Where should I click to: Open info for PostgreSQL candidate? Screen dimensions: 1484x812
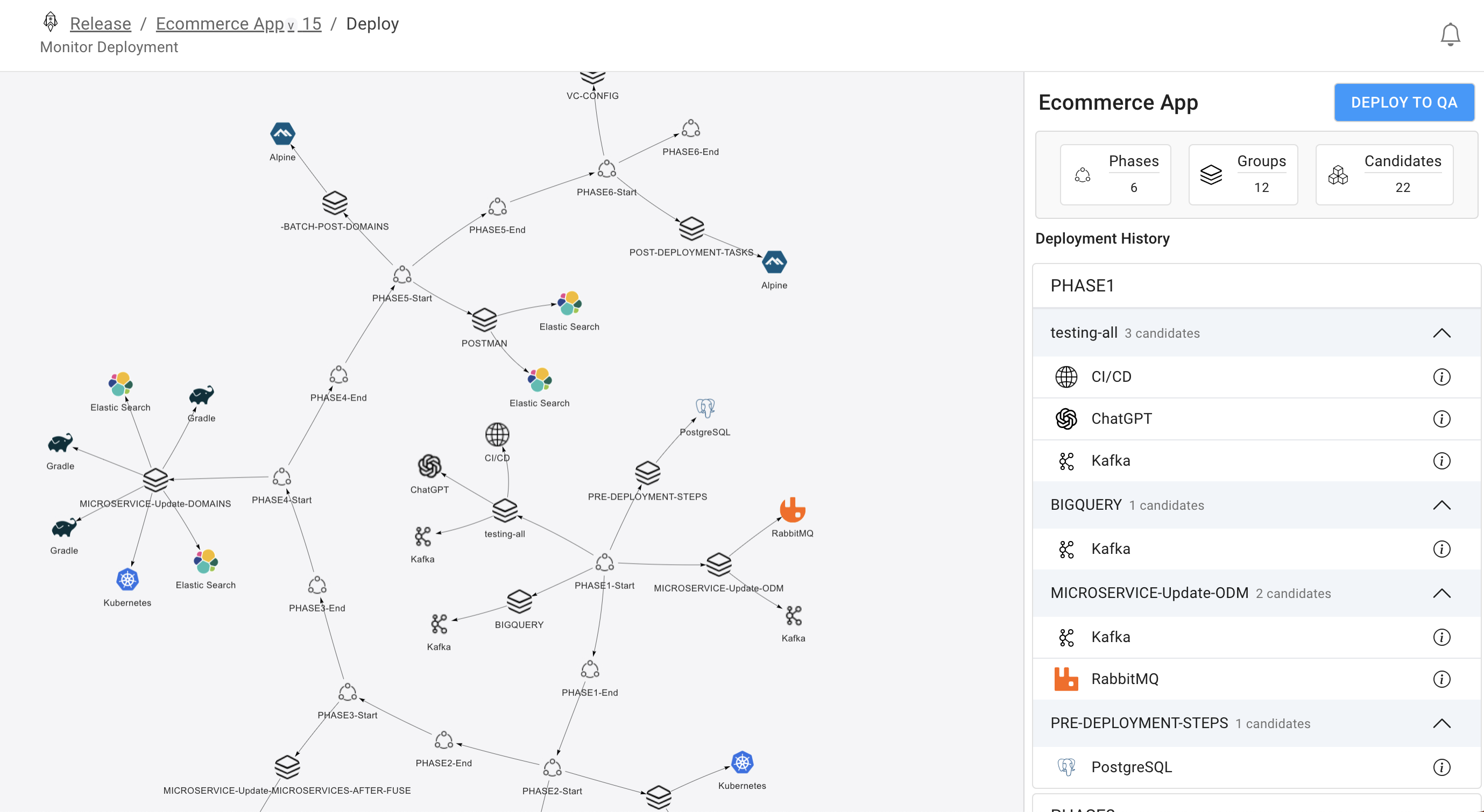click(x=1441, y=767)
